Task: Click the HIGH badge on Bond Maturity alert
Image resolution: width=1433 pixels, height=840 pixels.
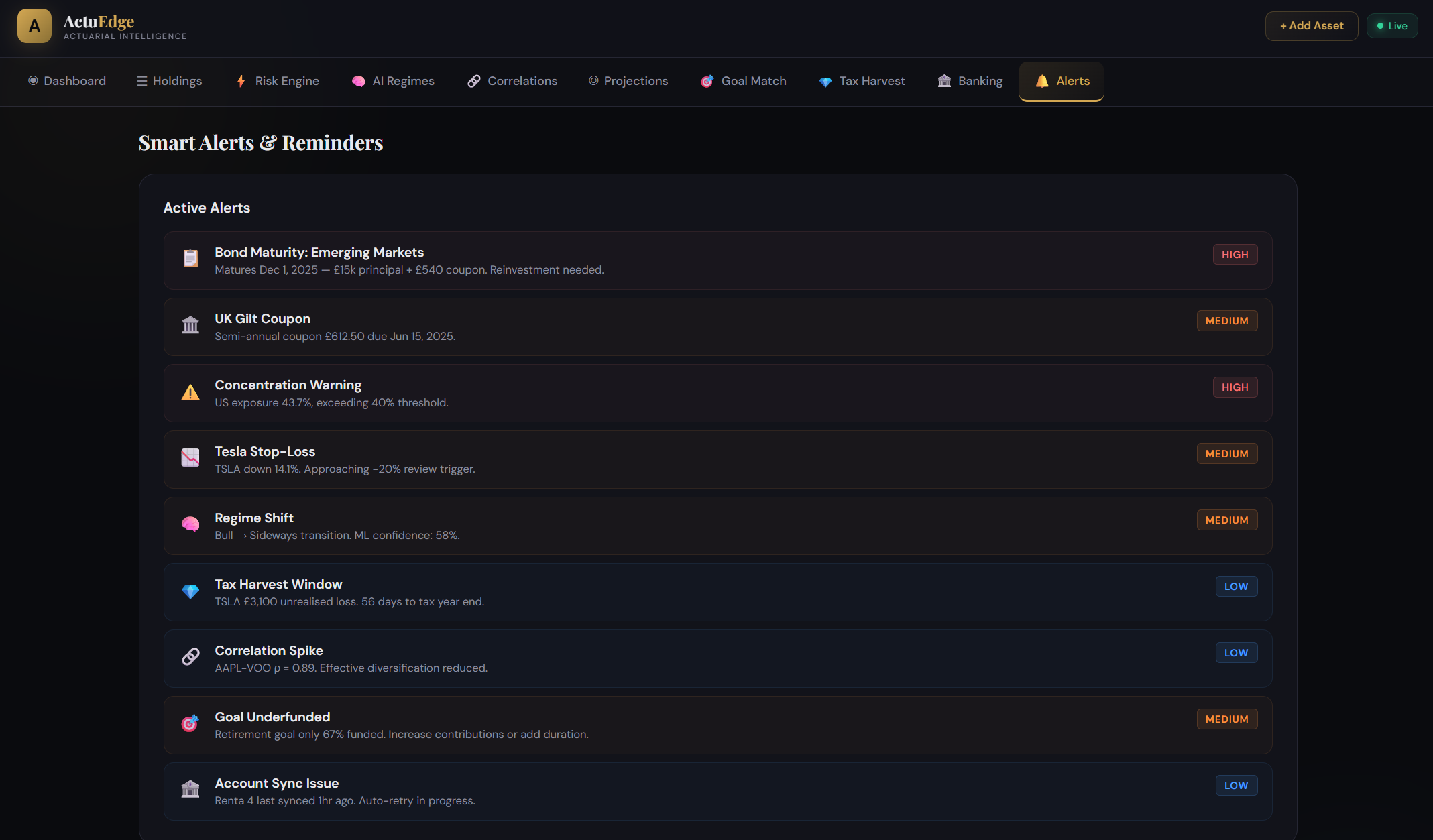Action: click(1235, 255)
